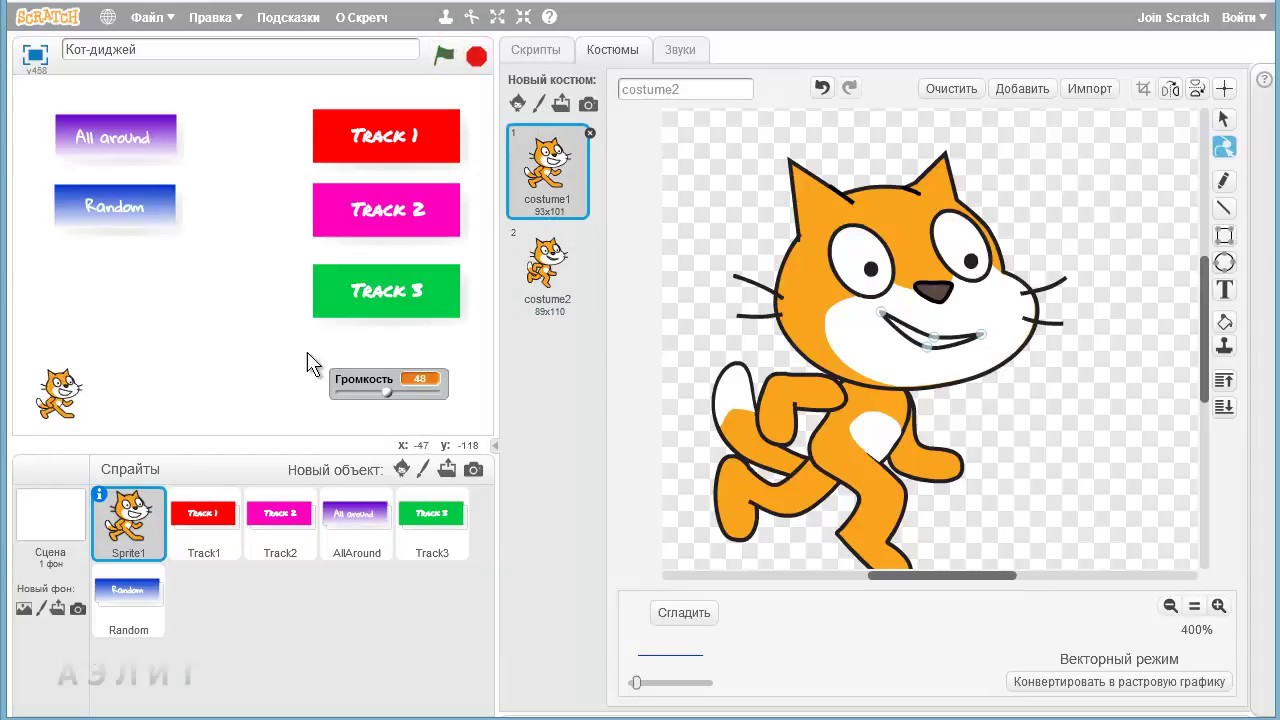Select the Duplicate stamp tool in top bar

(x=446, y=17)
